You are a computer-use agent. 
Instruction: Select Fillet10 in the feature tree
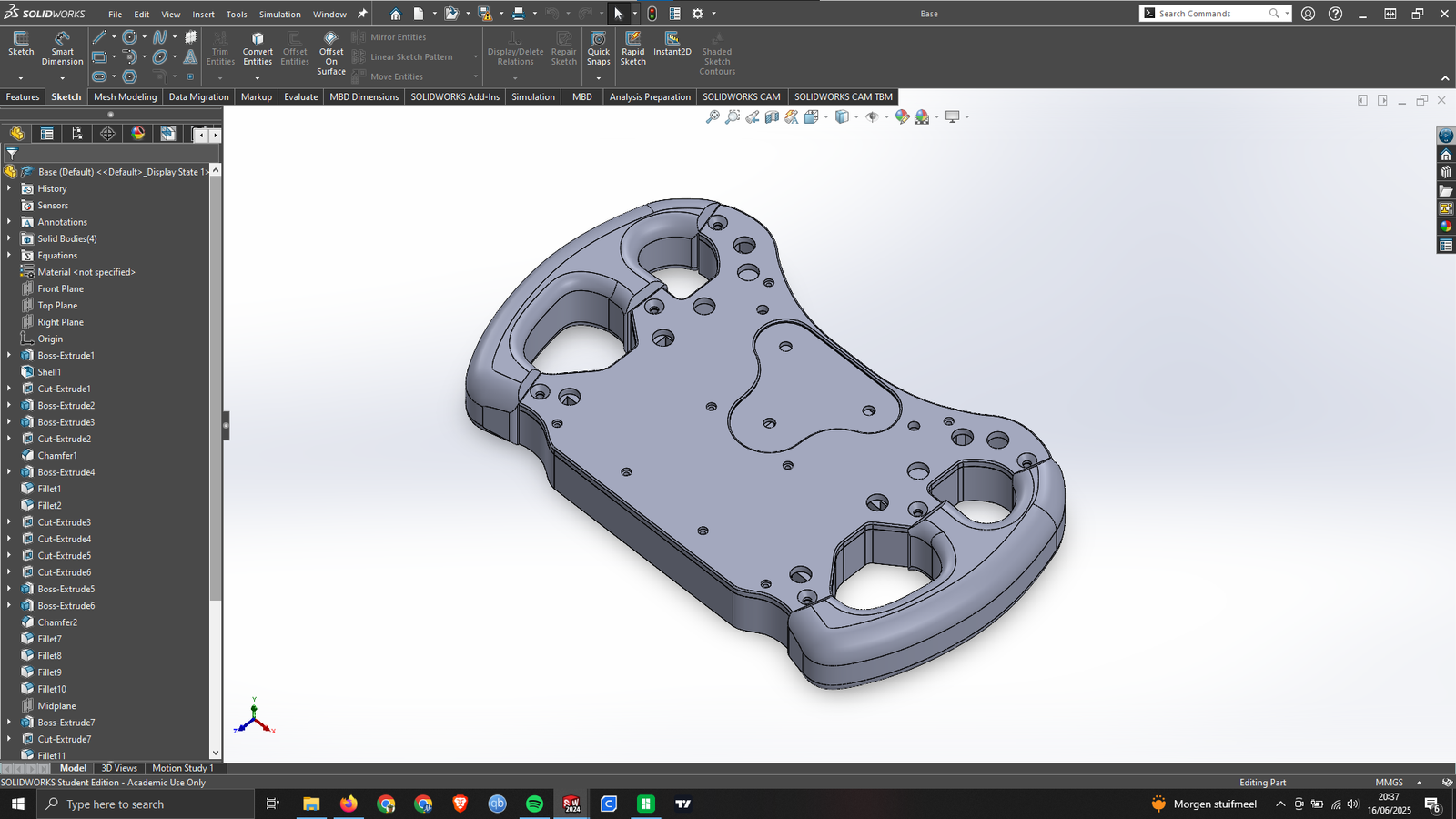tap(52, 689)
